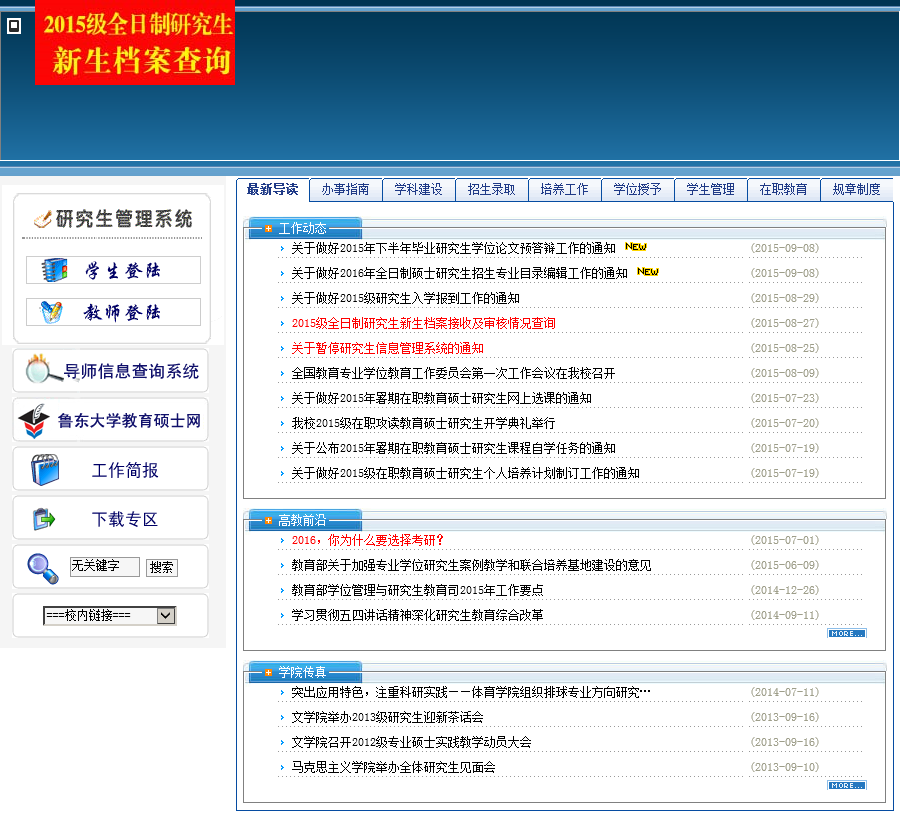Open the 规章制度 tab
This screenshot has width=900, height=818.
click(x=856, y=189)
